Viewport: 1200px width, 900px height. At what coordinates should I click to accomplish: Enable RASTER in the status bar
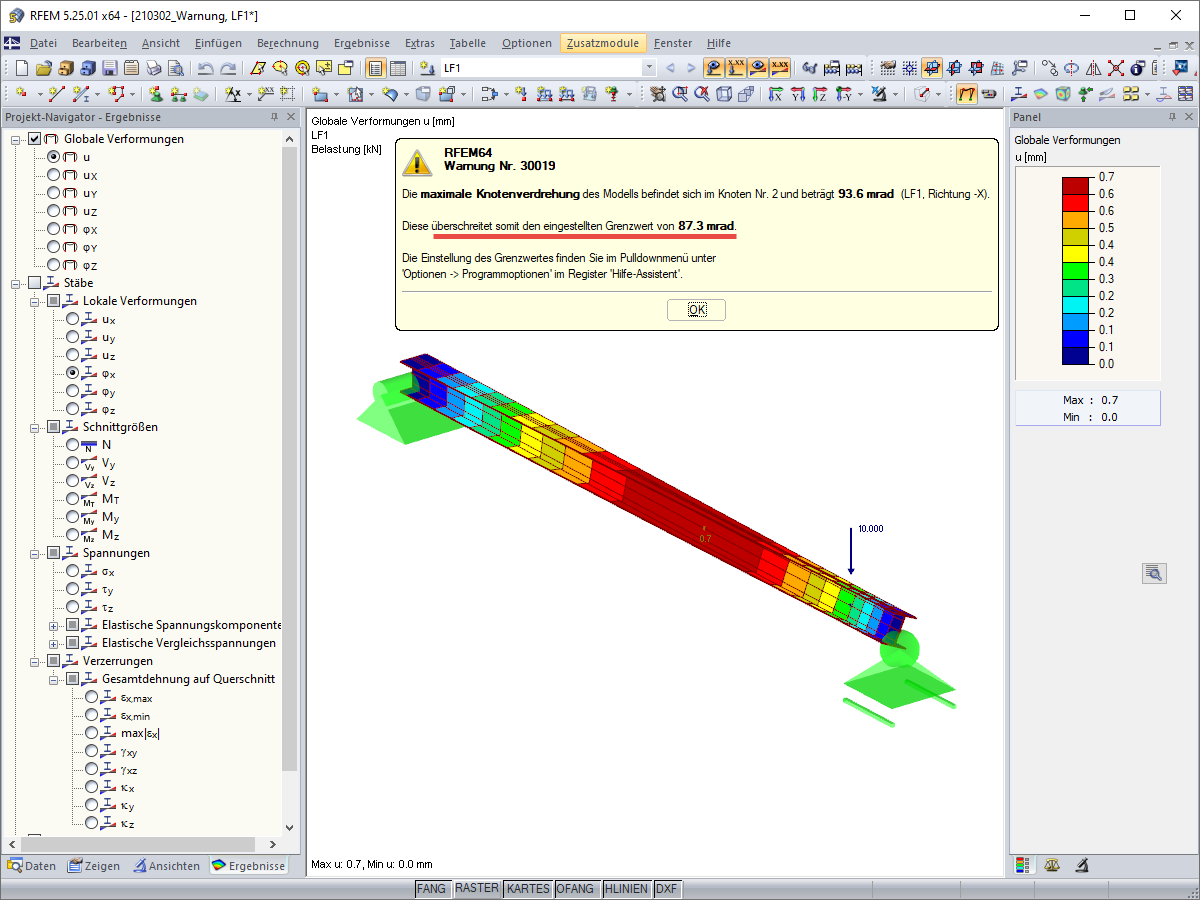click(477, 888)
